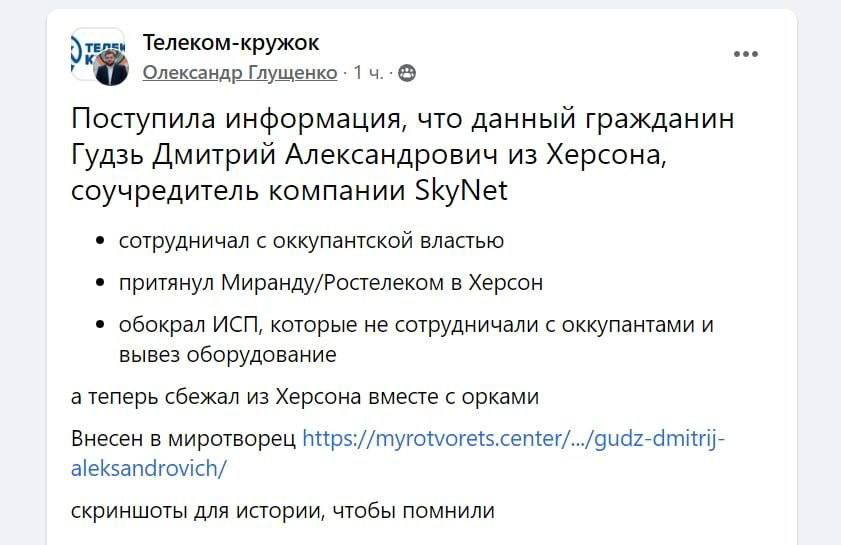Viewport: 841px width, 545px height.
Task: Click the line 'скриншоты для истории, чтобы помнили'
Action: [283, 511]
